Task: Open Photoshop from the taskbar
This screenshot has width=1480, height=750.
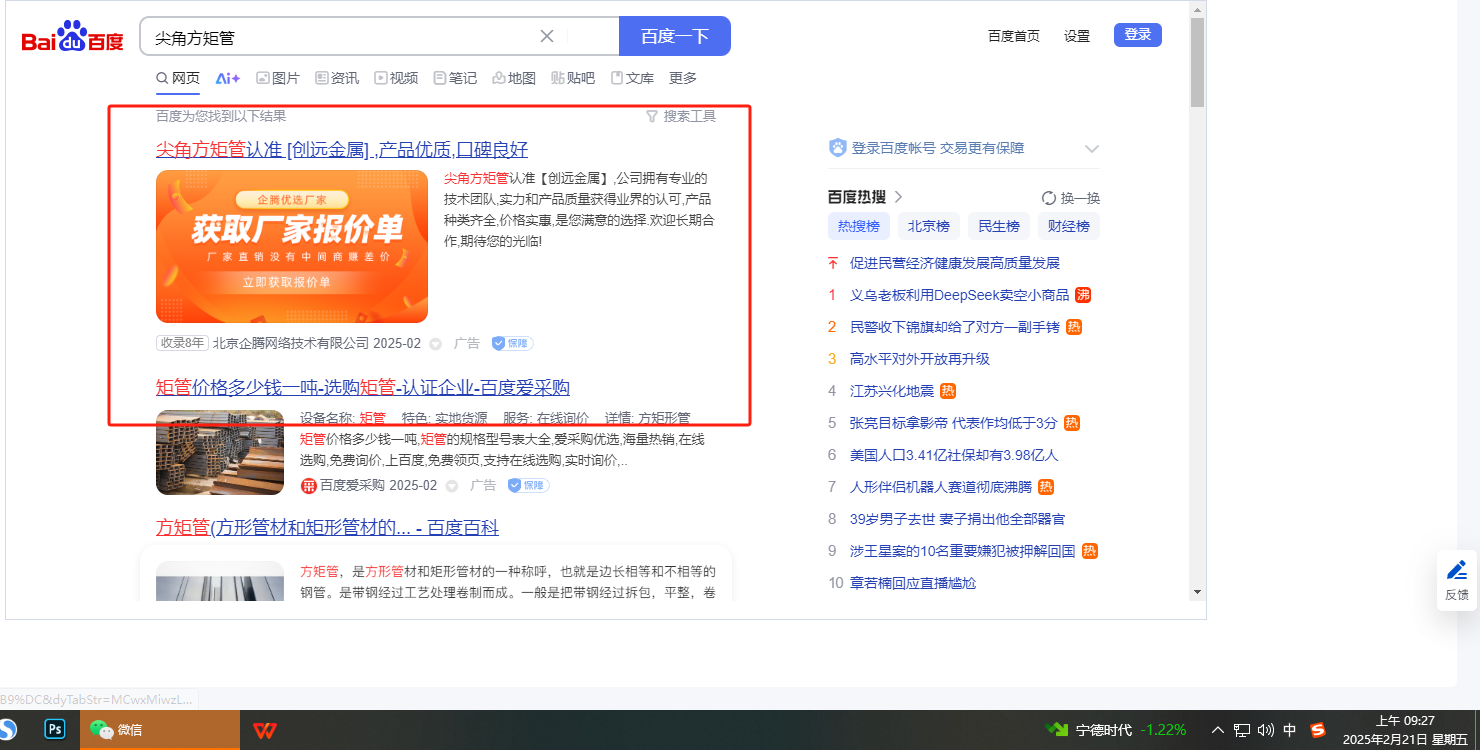Action: coord(54,729)
